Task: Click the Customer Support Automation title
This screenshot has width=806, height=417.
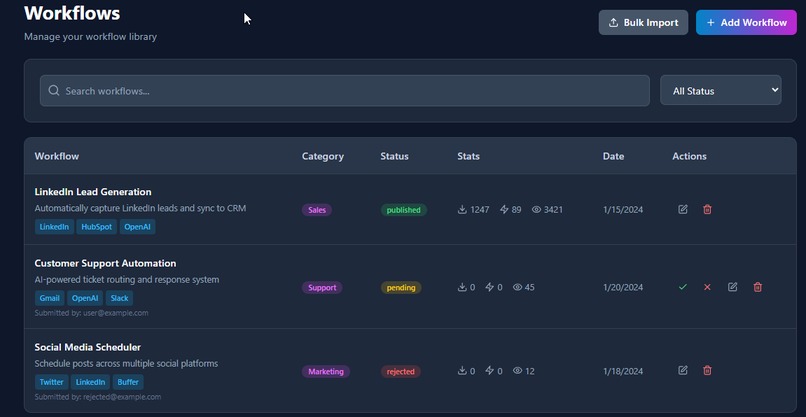Action: click(x=105, y=263)
